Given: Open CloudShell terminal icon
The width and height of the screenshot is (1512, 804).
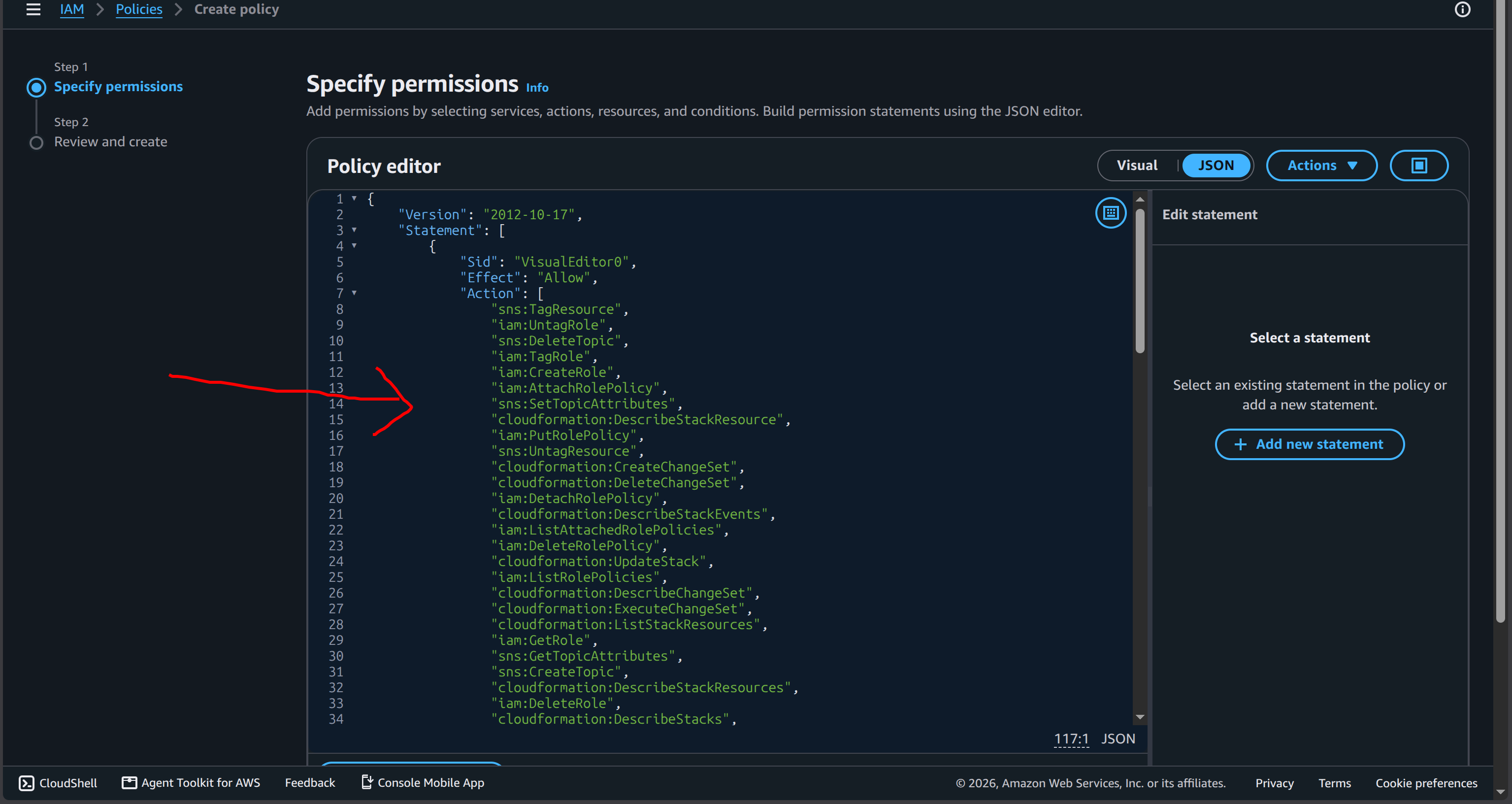Looking at the screenshot, I should click(27, 783).
